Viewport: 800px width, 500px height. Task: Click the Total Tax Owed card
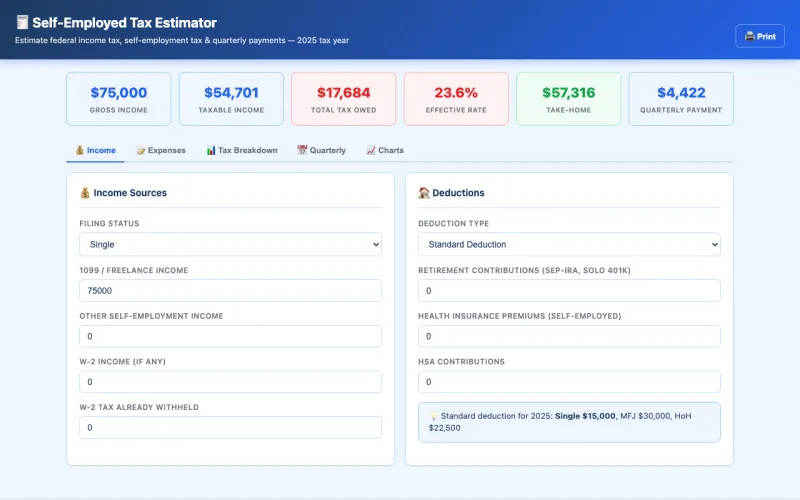coord(343,98)
